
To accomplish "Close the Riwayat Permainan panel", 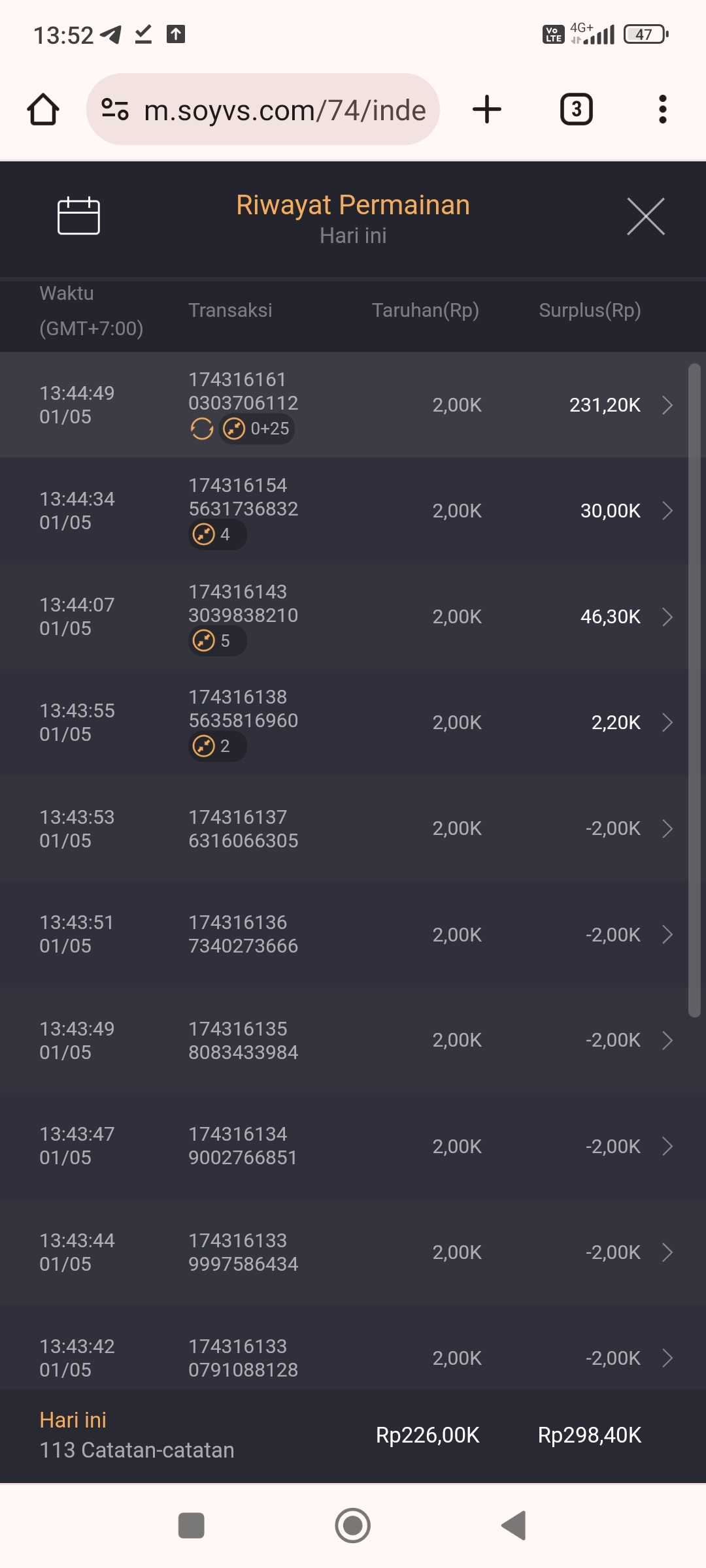I will 645,216.
